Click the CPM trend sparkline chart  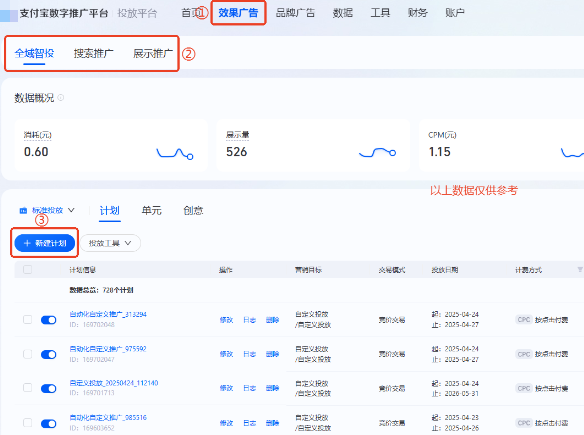tap(572, 153)
